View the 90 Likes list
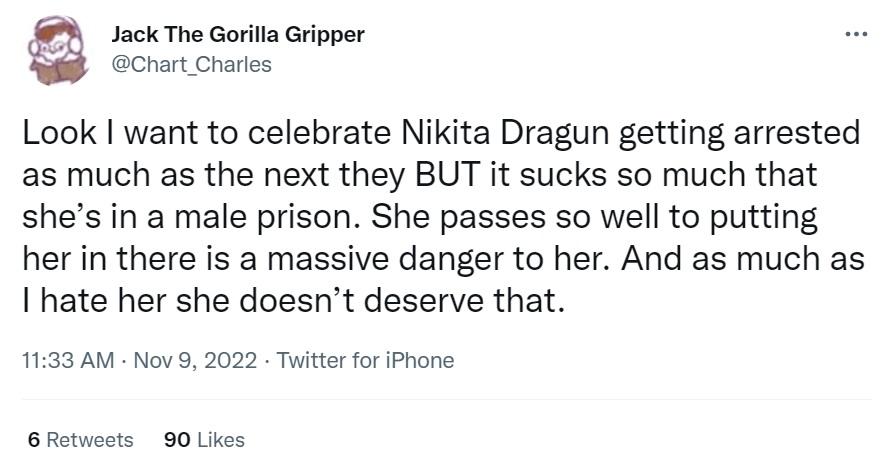 tap(203, 439)
